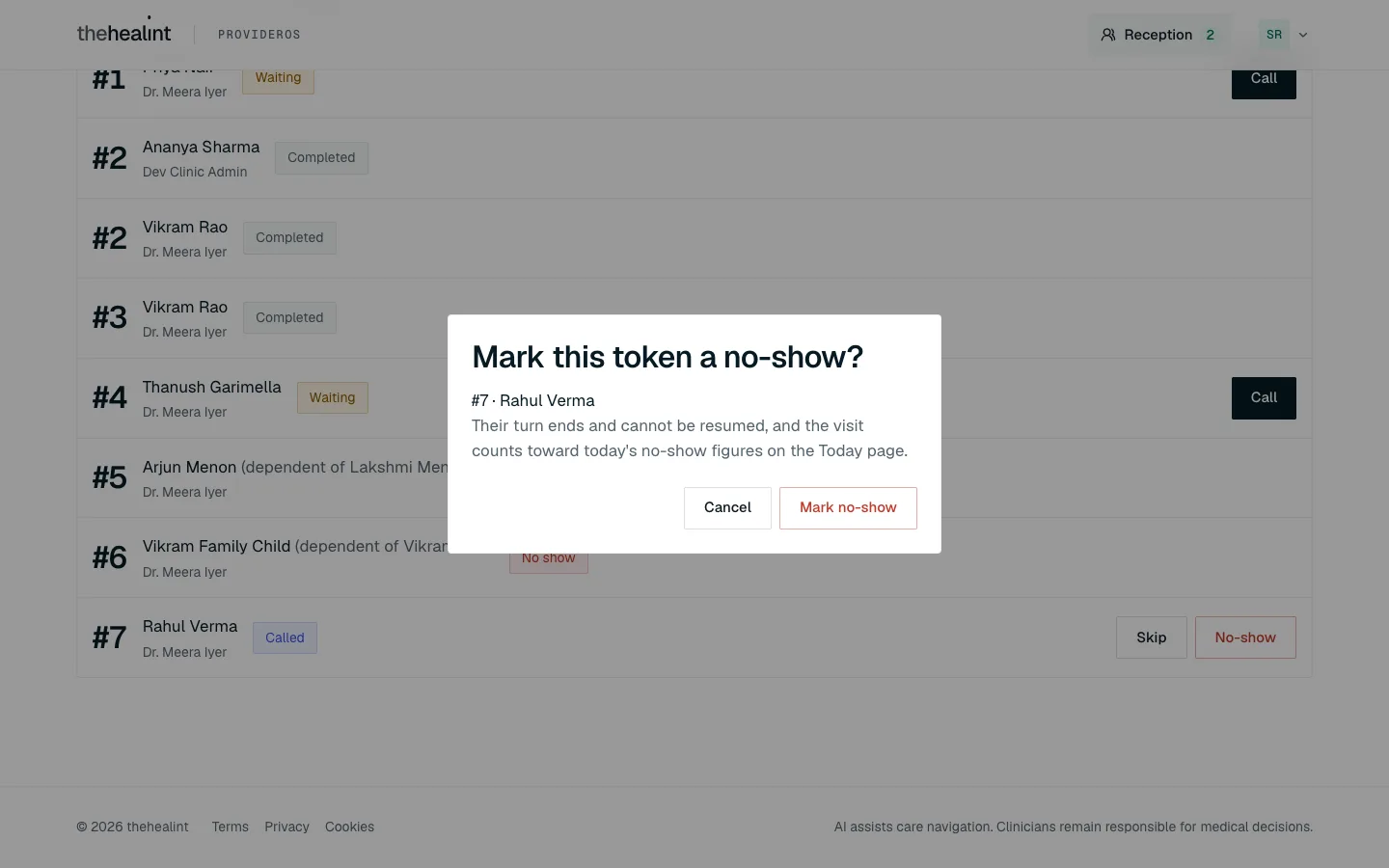Open the Reception queue button
The height and width of the screenshot is (868, 1389).
tap(1158, 35)
